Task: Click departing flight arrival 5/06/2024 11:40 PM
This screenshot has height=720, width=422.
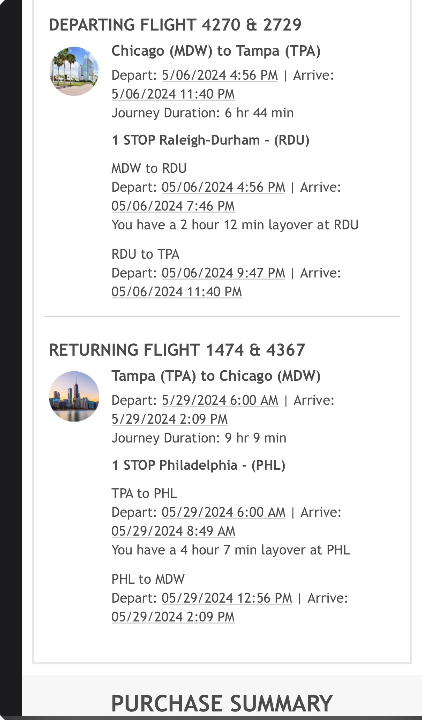Action: 173,94
